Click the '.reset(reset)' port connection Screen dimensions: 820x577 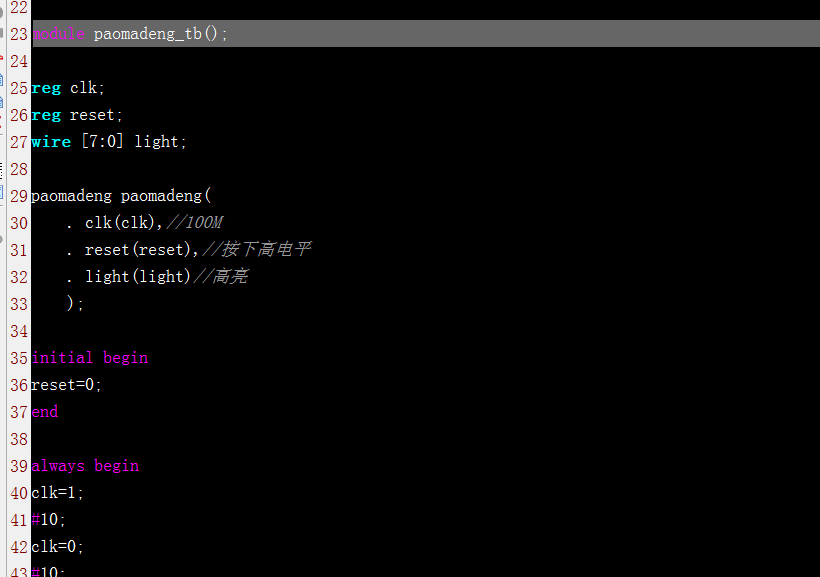click(130, 250)
